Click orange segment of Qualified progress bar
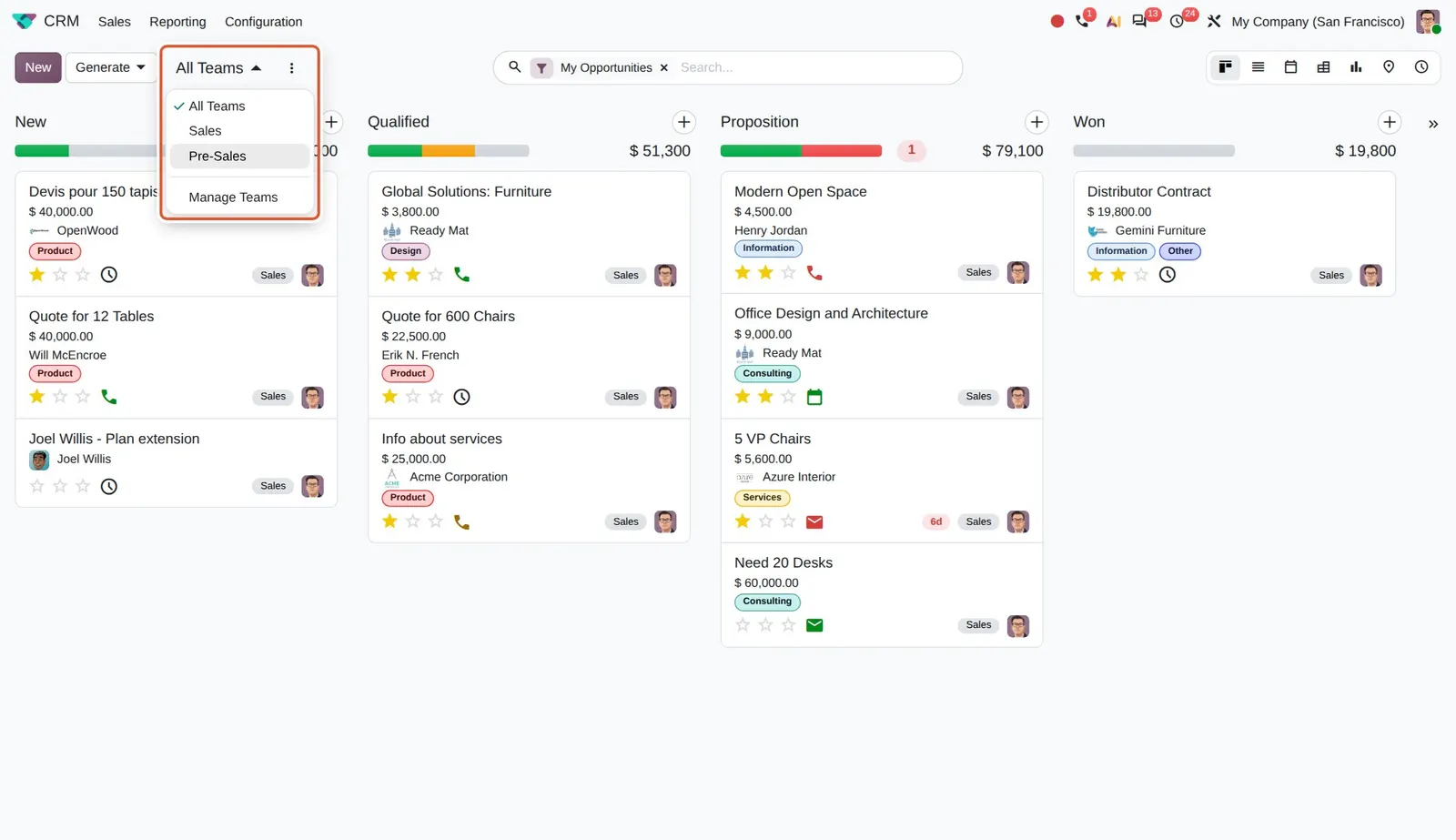Image resolution: width=1456 pixels, height=840 pixels. pos(448,151)
